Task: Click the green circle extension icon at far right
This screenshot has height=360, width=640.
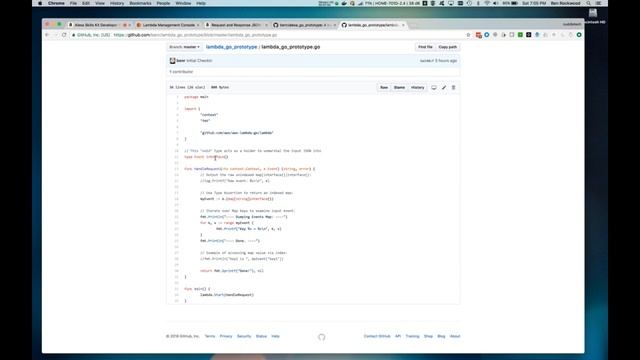Action: [x=579, y=35]
